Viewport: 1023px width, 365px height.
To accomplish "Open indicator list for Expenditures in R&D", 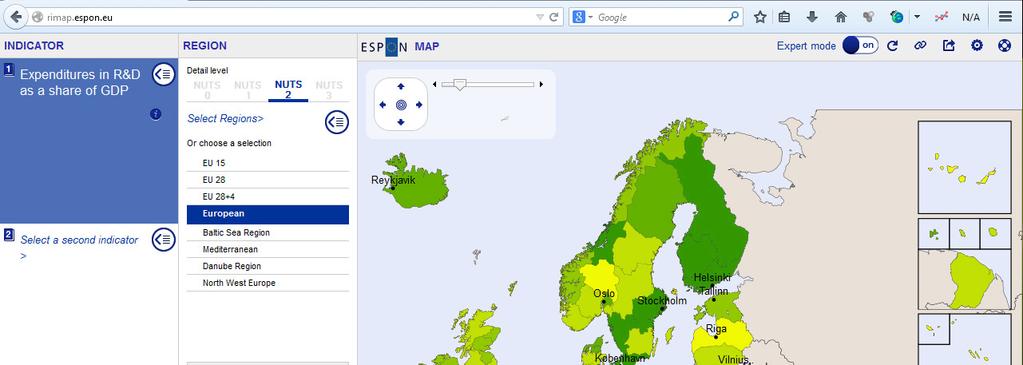I will pyautogui.click(x=164, y=74).
